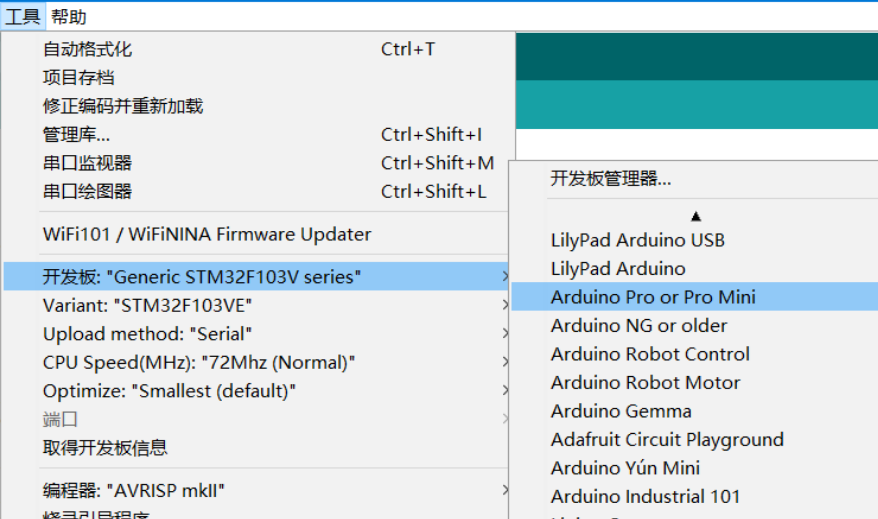878x519 pixels.
Task: Open the 工具 menu in the menu bar
Action: pyautogui.click(x=22, y=17)
